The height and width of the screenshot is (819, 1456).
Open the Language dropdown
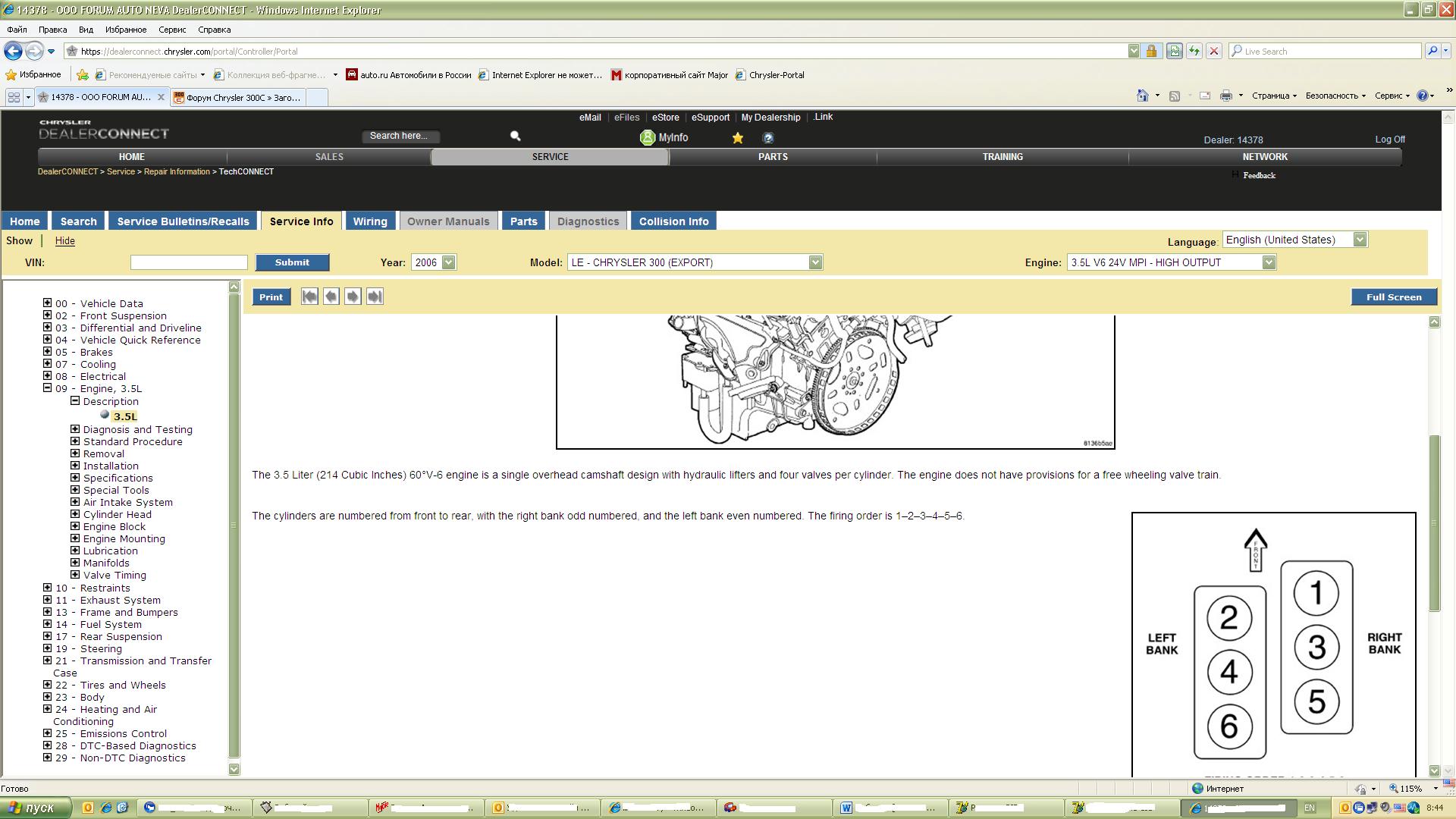pyautogui.click(x=1360, y=240)
